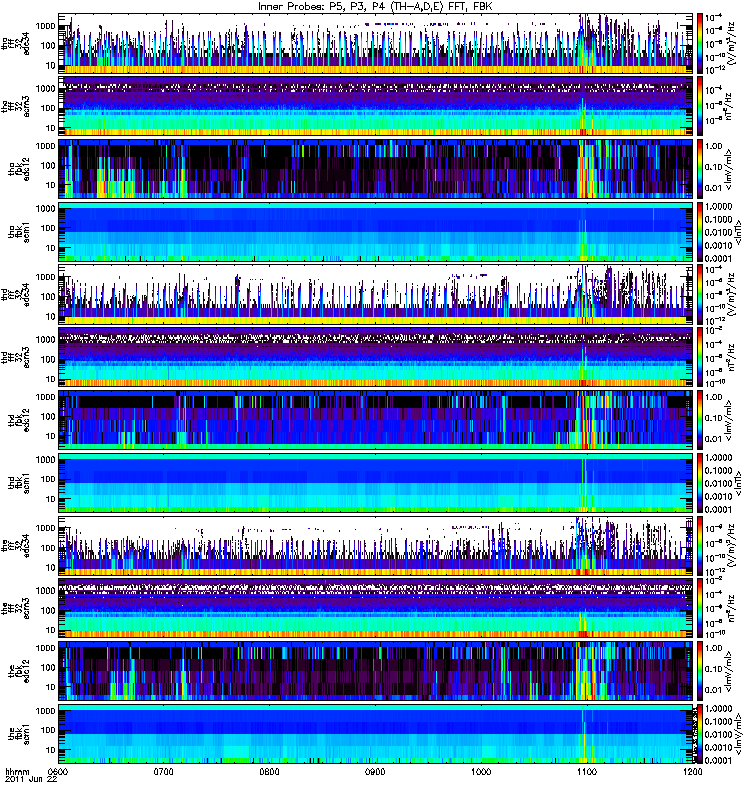
Task: Select the tha fbk scm1 filter bank panel
Action: [x=376, y=232]
